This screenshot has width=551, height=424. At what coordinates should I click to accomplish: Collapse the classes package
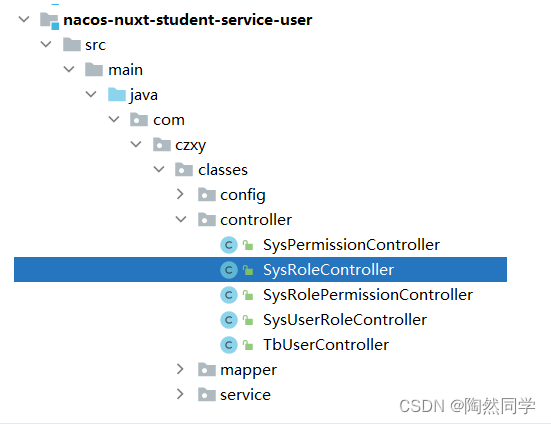click(x=159, y=169)
